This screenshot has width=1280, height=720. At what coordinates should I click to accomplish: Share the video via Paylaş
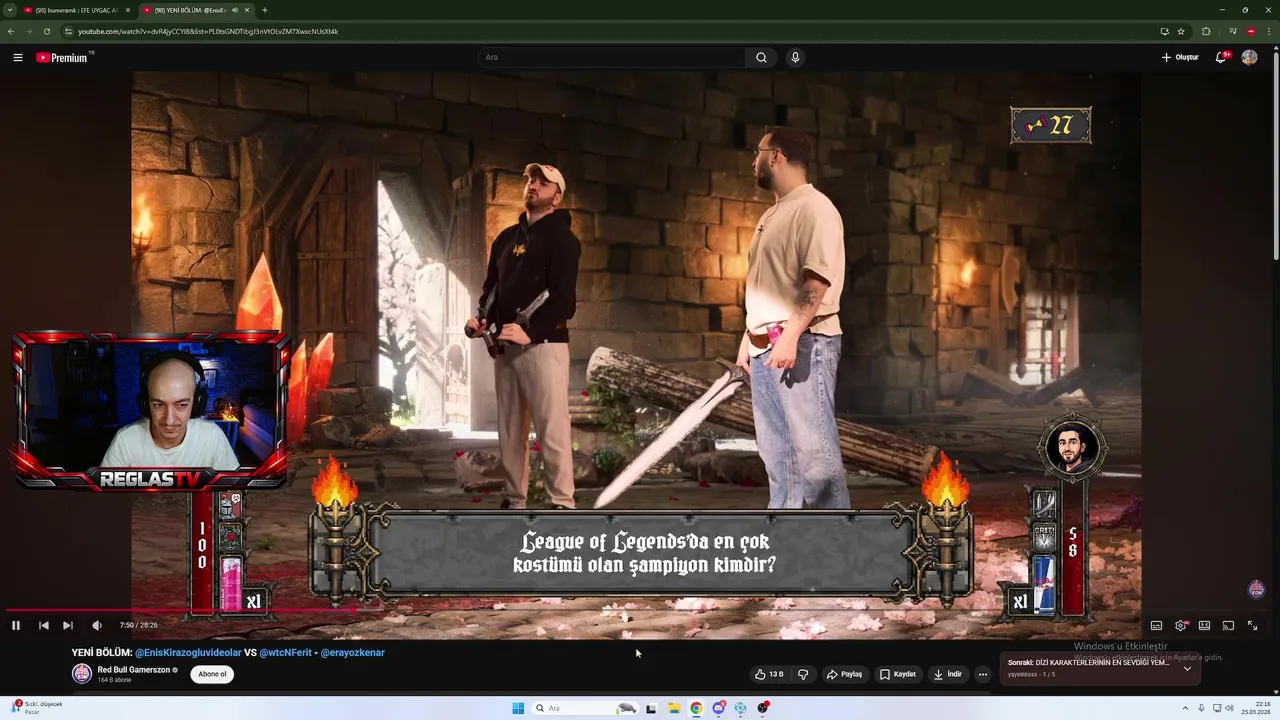click(x=844, y=674)
